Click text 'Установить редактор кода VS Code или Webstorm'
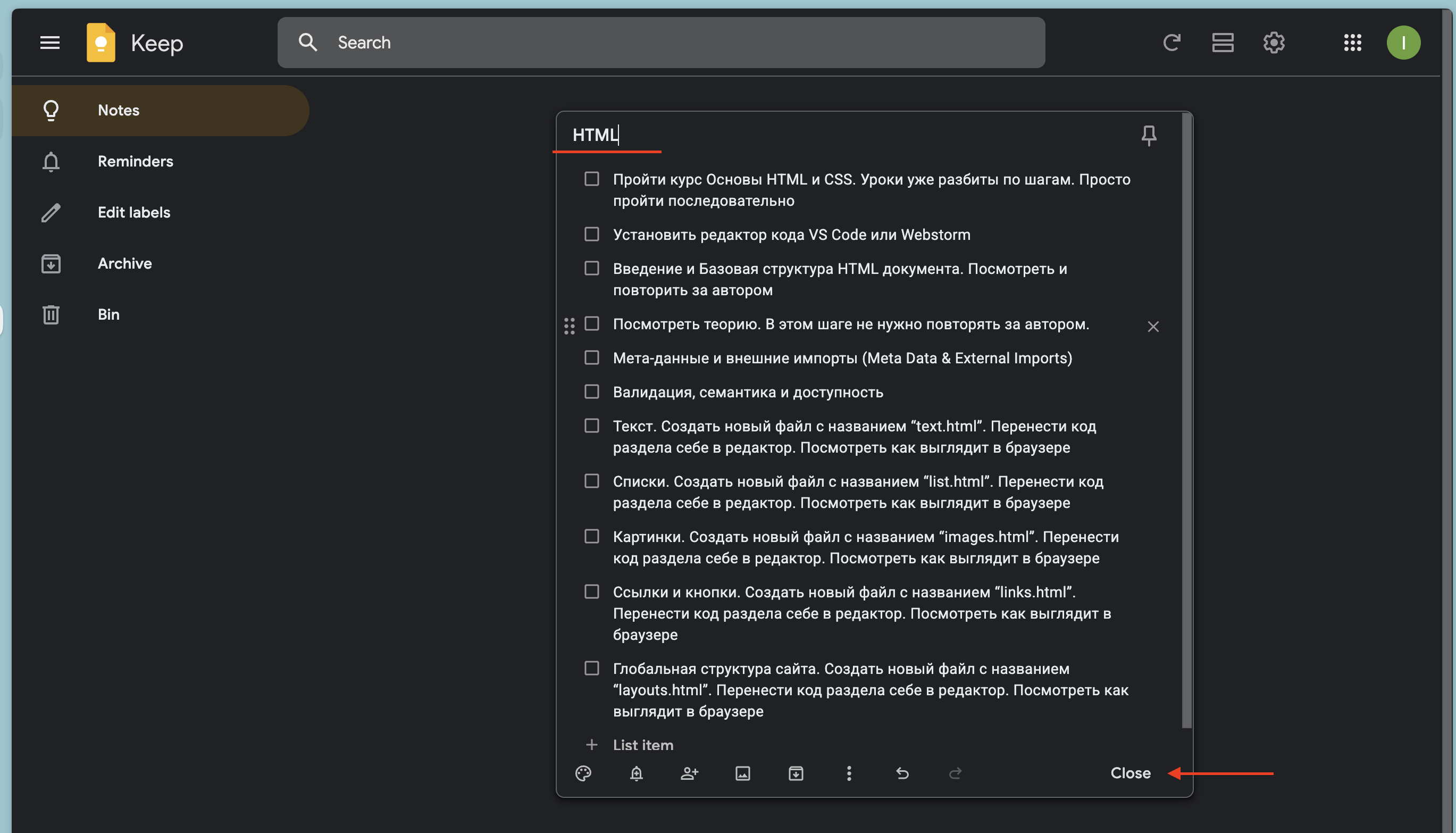This screenshot has width=1456, height=833. coord(791,235)
